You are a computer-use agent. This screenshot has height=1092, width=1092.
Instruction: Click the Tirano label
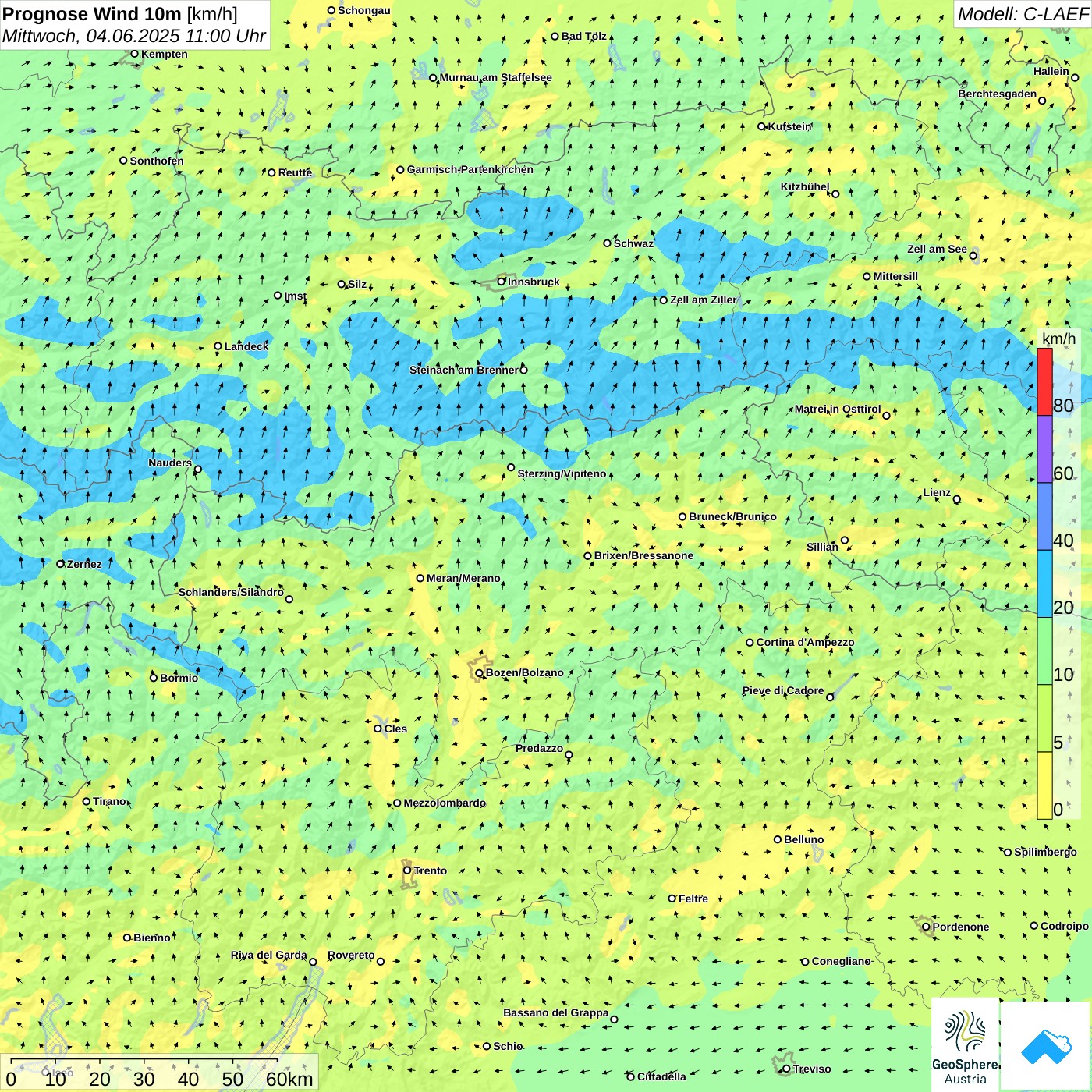click(109, 801)
